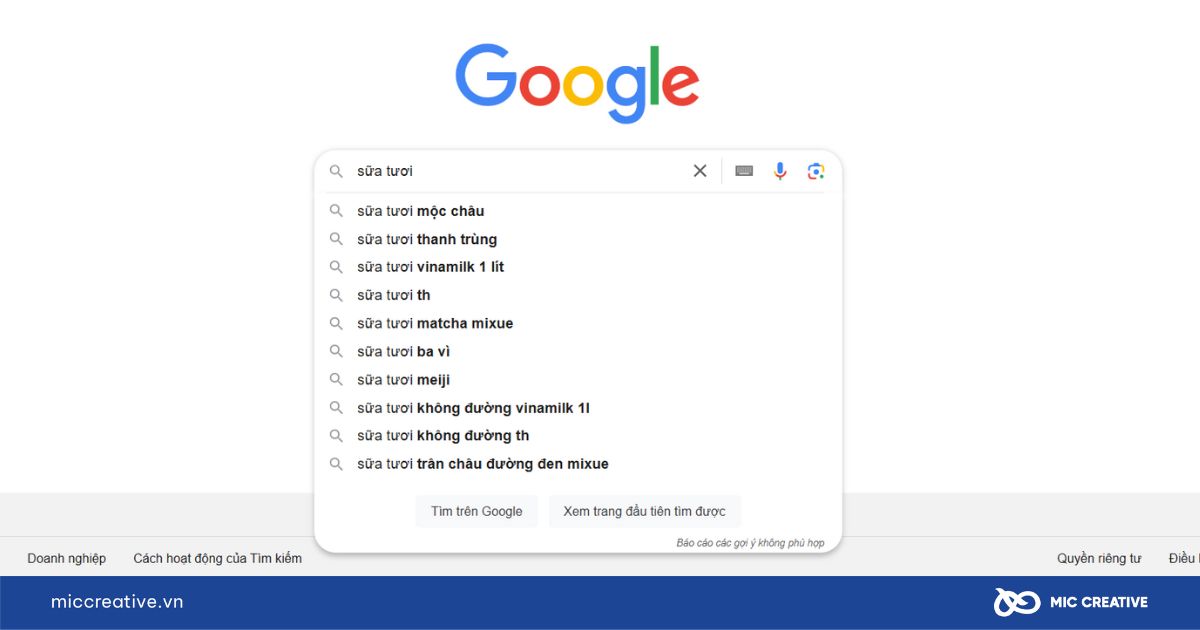1200x630 pixels.
Task: Select 'sữa tươi matcha mixue' suggestion
Action: 578,323
